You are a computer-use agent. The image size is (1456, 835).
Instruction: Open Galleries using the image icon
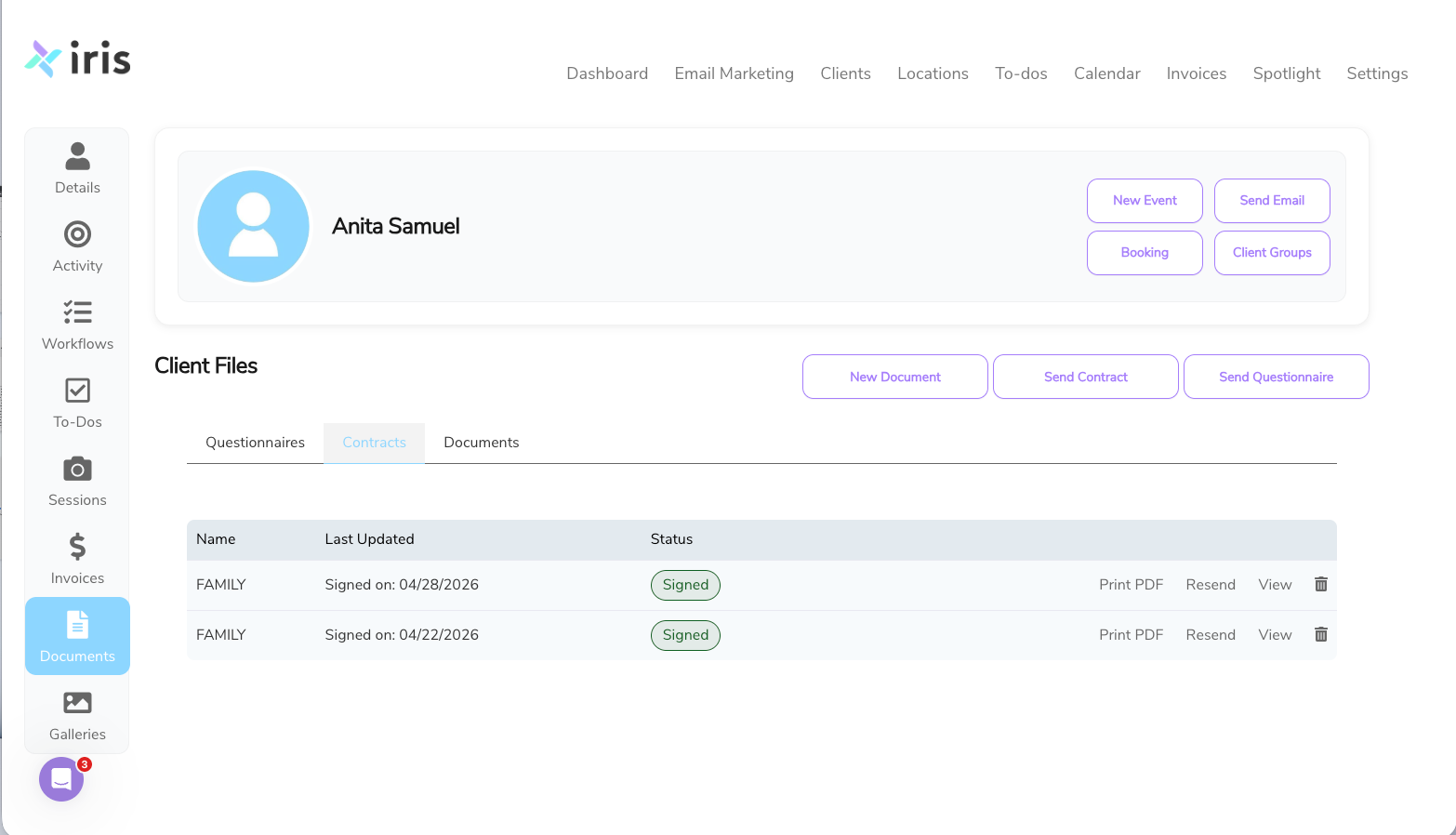77,702
